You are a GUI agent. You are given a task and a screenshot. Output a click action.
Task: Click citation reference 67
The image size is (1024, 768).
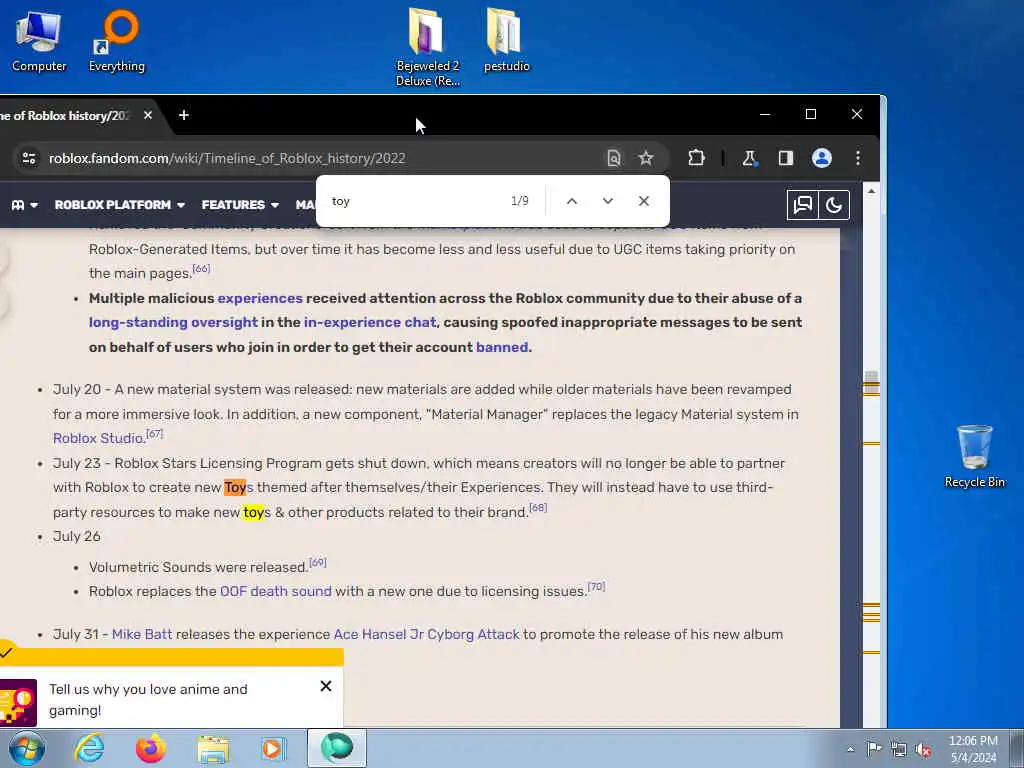point(154,434)
